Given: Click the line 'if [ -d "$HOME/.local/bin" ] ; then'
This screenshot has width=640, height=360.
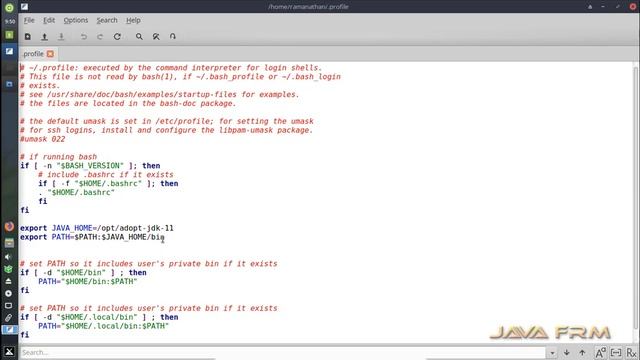Looking at the screenshot, I should pyautogui.click(x=99, y=317).
